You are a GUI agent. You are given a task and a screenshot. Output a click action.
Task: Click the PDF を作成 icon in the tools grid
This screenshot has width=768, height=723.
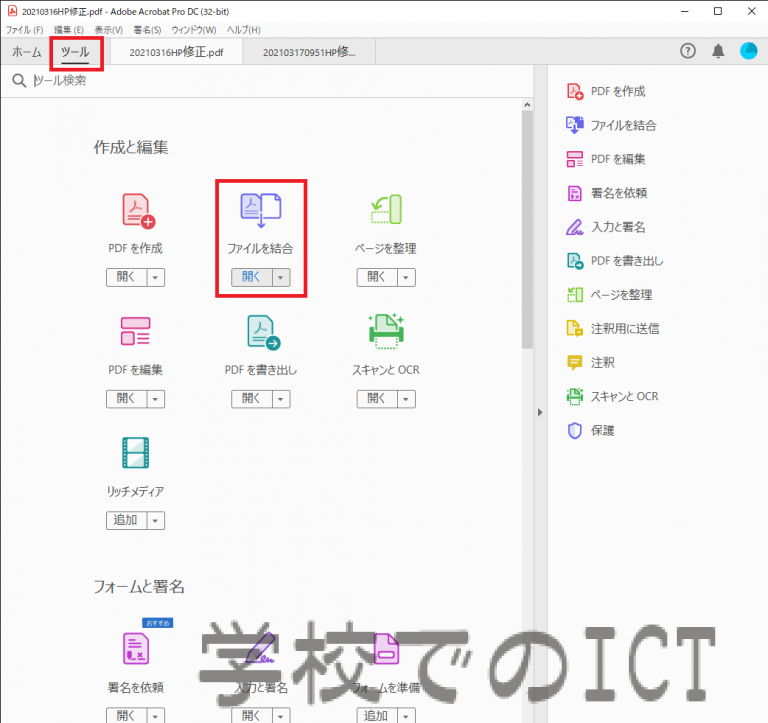click(x=138, y=211)
